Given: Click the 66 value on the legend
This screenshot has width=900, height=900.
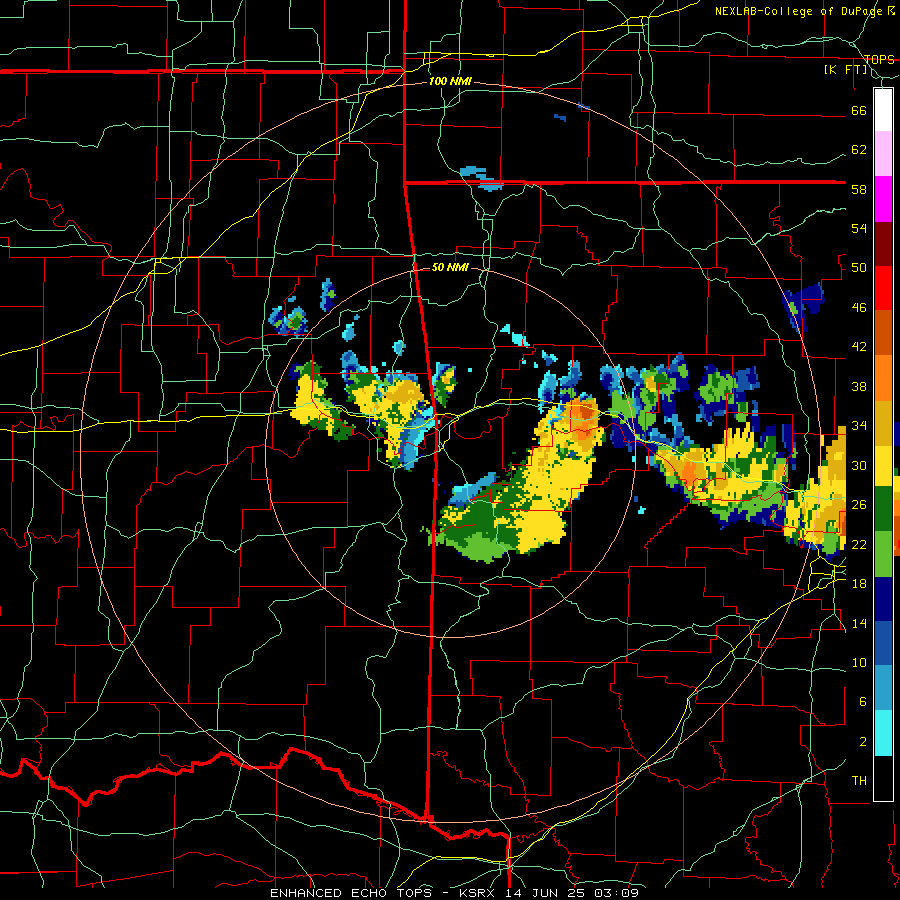Looking at the screenshot, I should 859,110.
